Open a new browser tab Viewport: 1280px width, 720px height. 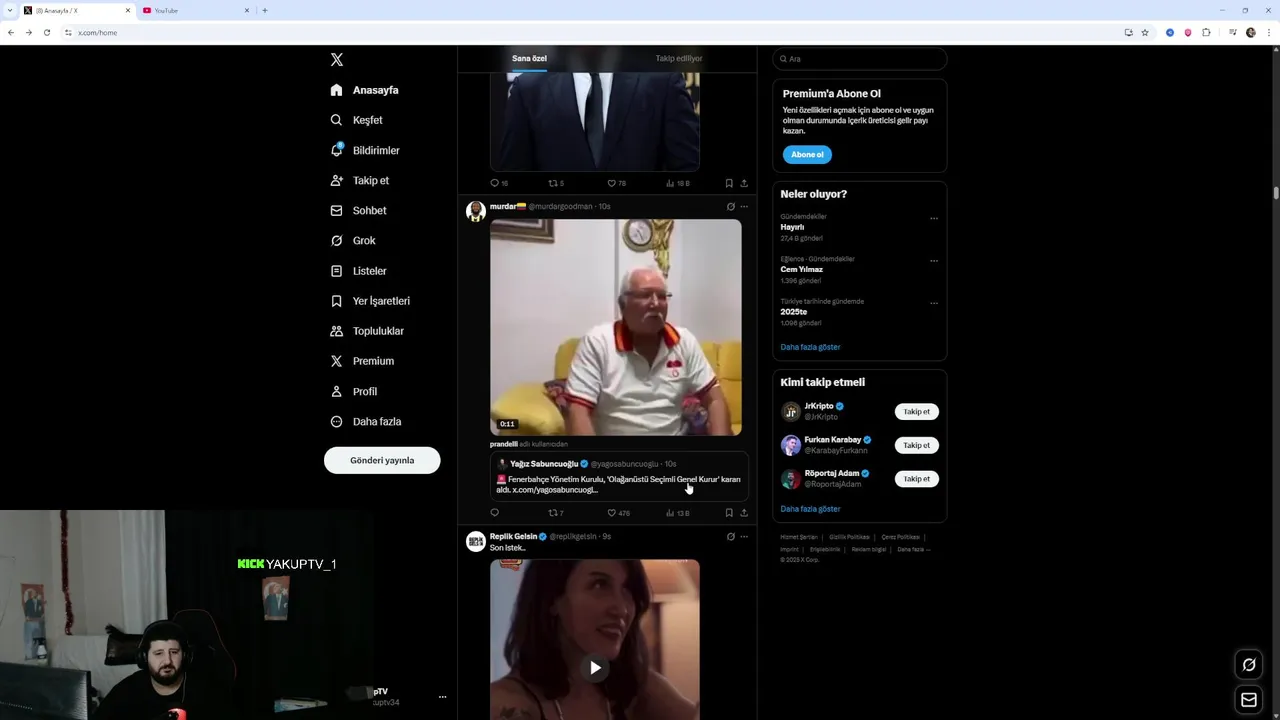pyautogui.click(x=265, y=10)
